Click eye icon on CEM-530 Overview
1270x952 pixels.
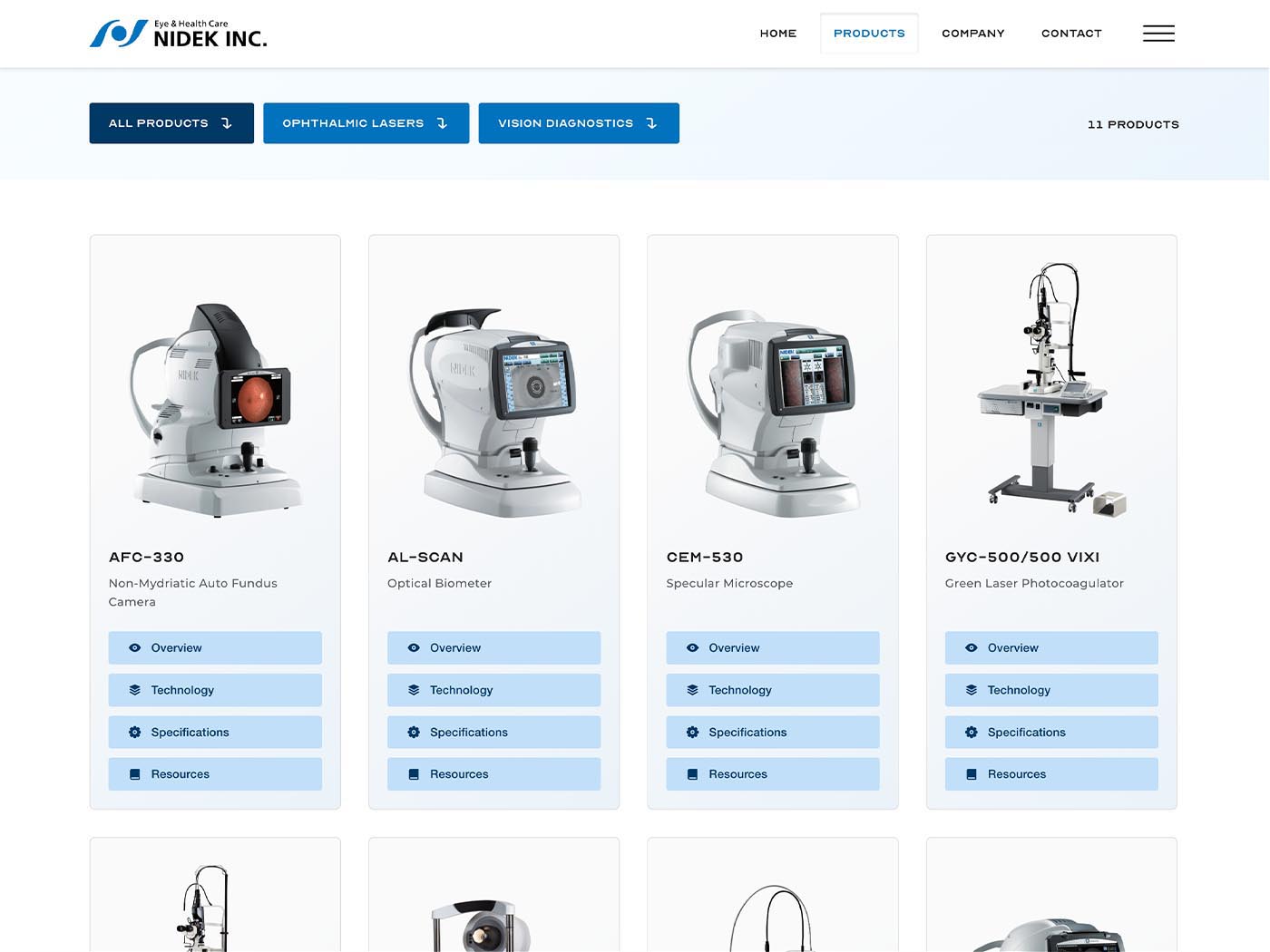click(692, 648)
